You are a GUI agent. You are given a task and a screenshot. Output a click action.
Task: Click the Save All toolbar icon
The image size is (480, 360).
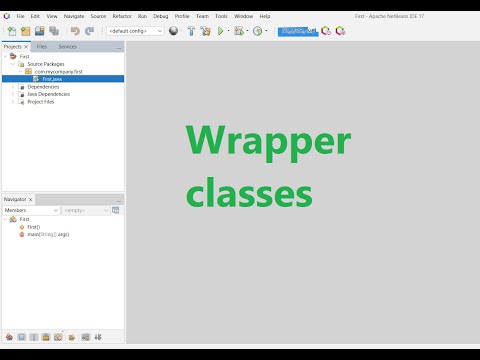pyautogui.click(x=54, y=31)
